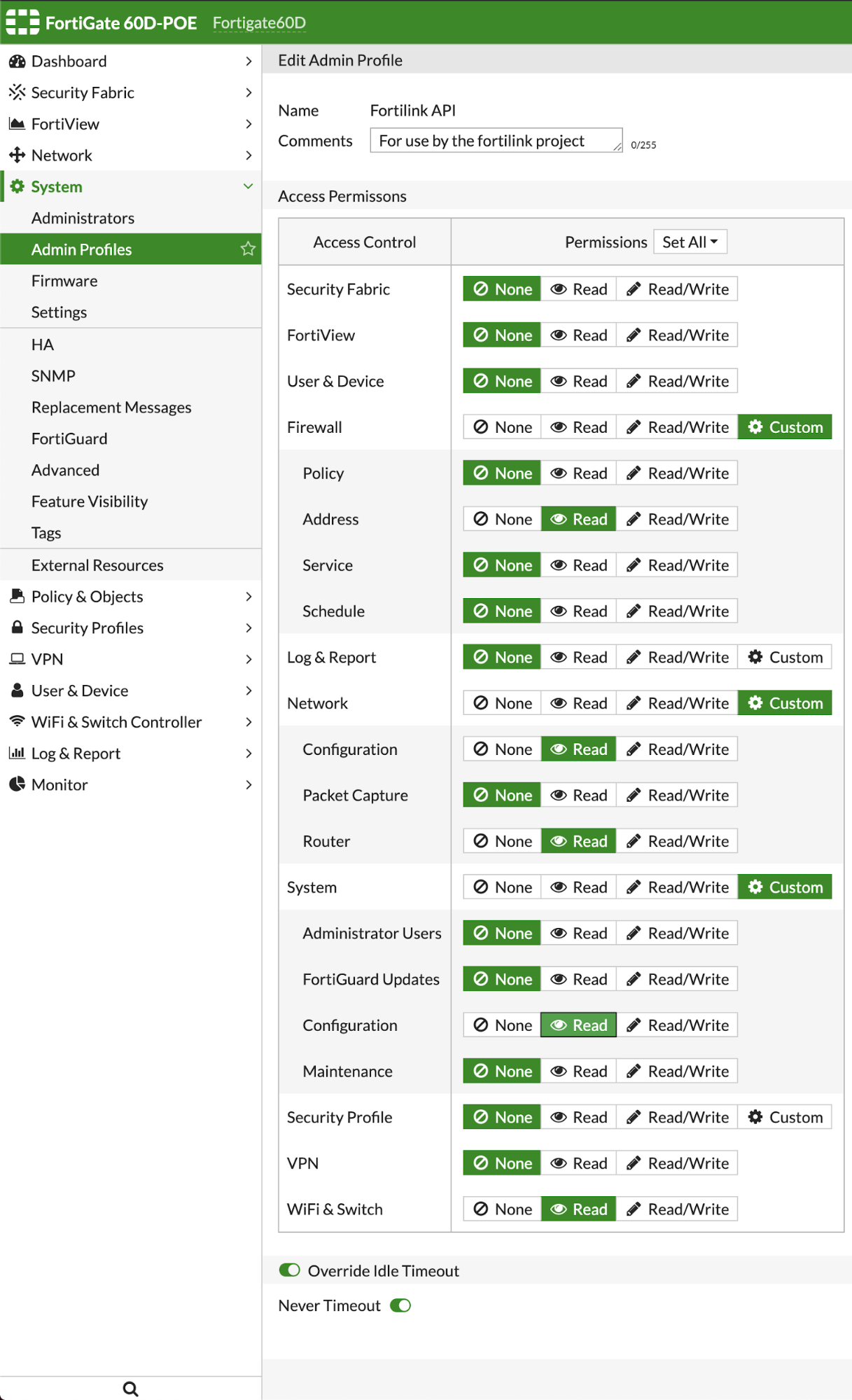The width and height of the screenshot is (852, 1400).
Task: Go to the Feature Visibility menu item
Action: coord(90,501)
